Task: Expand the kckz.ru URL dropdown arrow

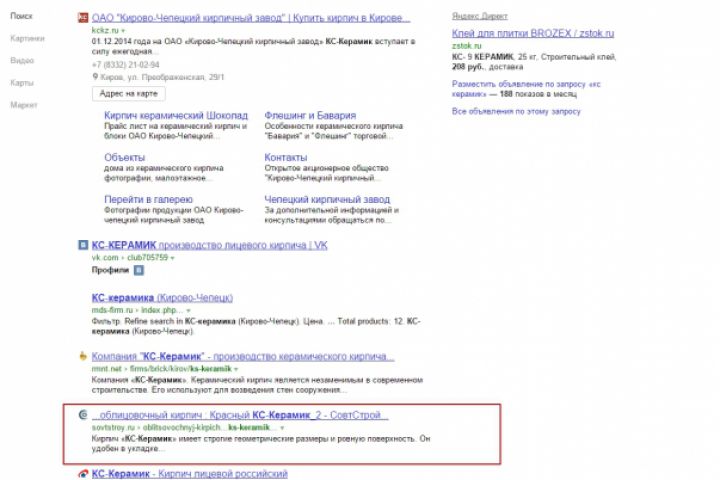Action: click(x=123, y=31)
